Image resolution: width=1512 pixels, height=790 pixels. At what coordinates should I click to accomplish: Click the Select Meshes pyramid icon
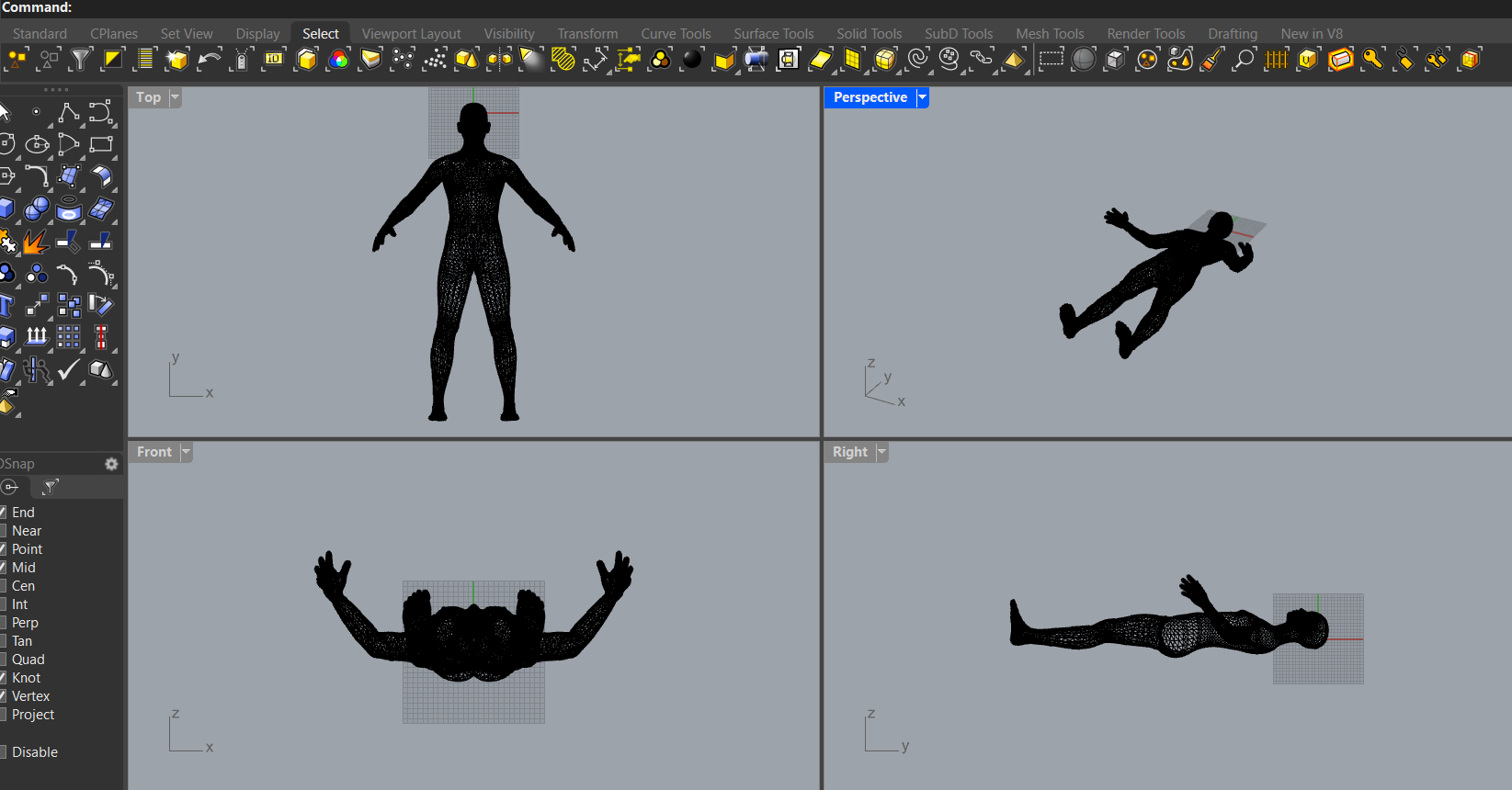coord(1014,60)
